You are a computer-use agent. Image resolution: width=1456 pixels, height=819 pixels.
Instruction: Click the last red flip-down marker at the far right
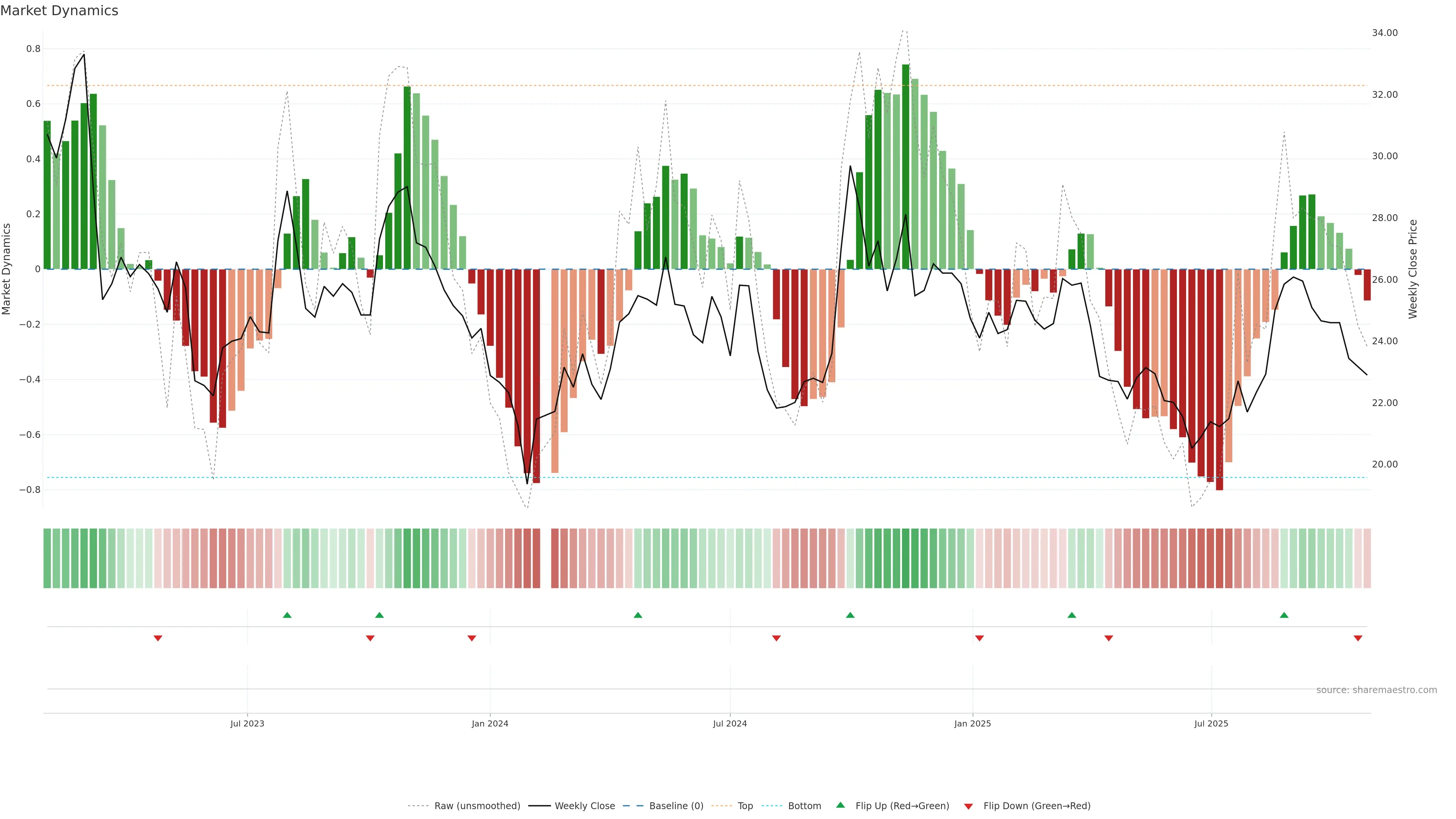click(1358, 638)
